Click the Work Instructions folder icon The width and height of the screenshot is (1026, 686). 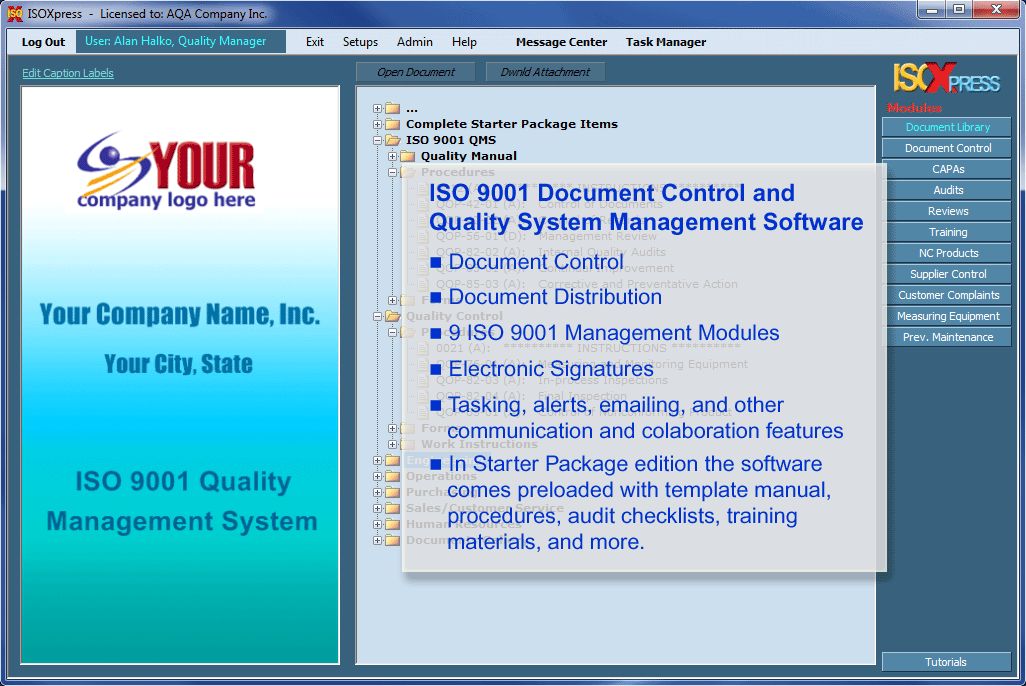406,444
